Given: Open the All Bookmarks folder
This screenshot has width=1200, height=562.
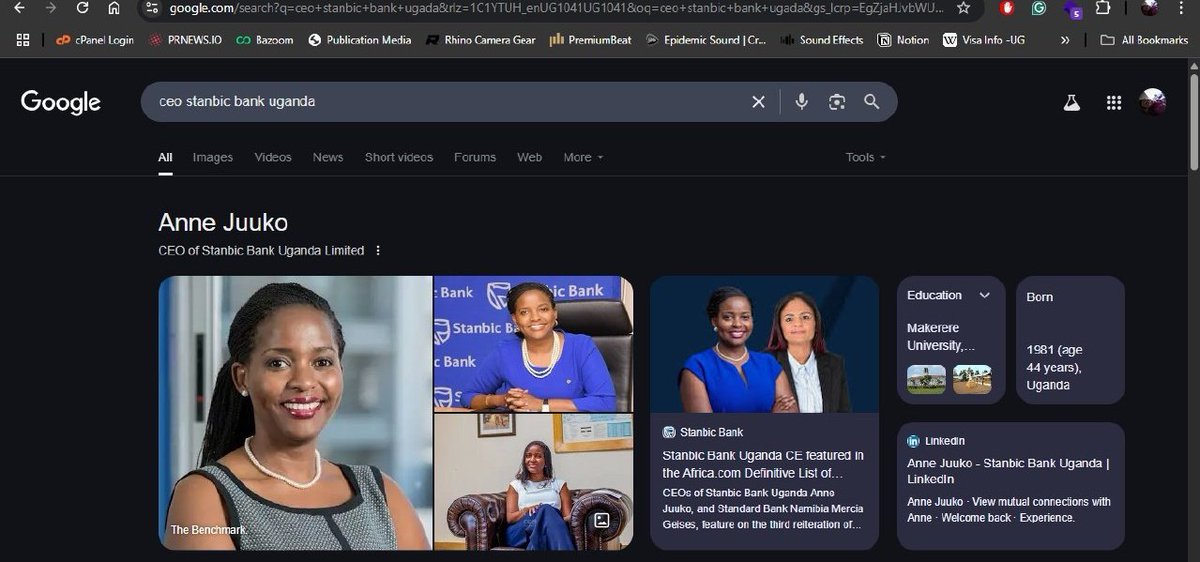Looking at the screenshot, I should click(1144, 40).
